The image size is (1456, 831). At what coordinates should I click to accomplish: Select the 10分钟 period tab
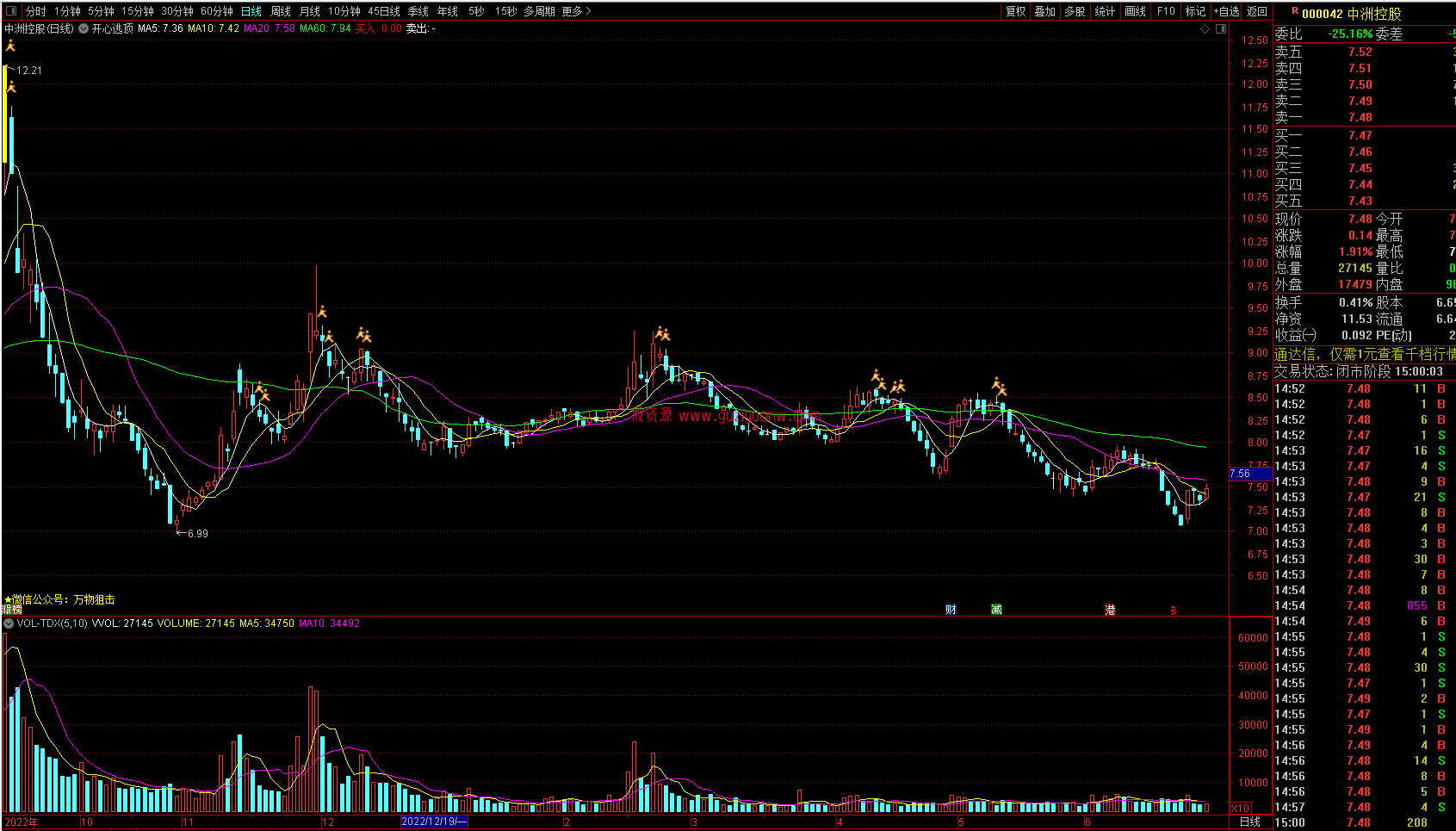[344, 11]
